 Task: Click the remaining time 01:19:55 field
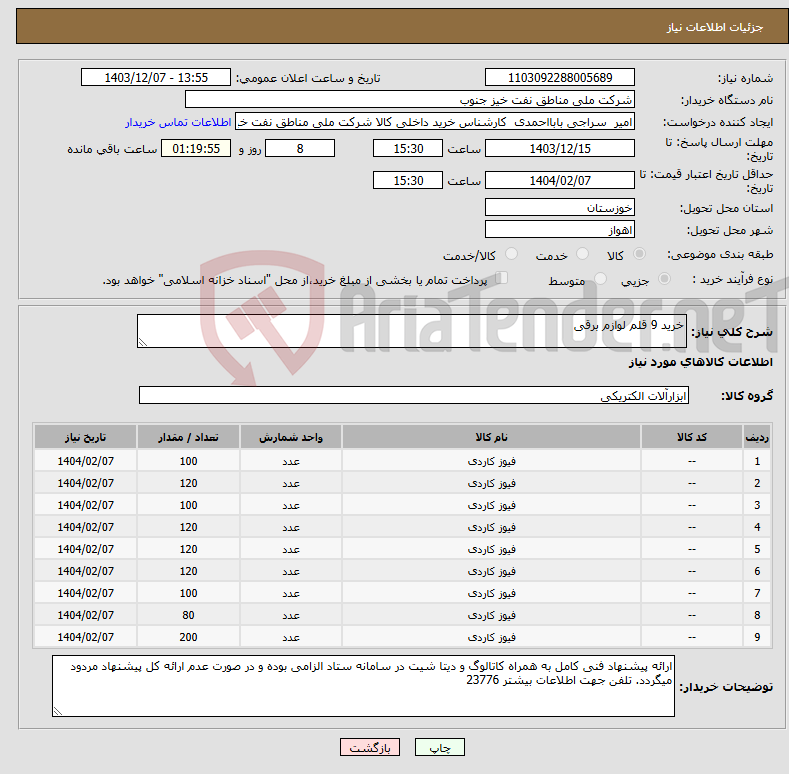(196, 148)
